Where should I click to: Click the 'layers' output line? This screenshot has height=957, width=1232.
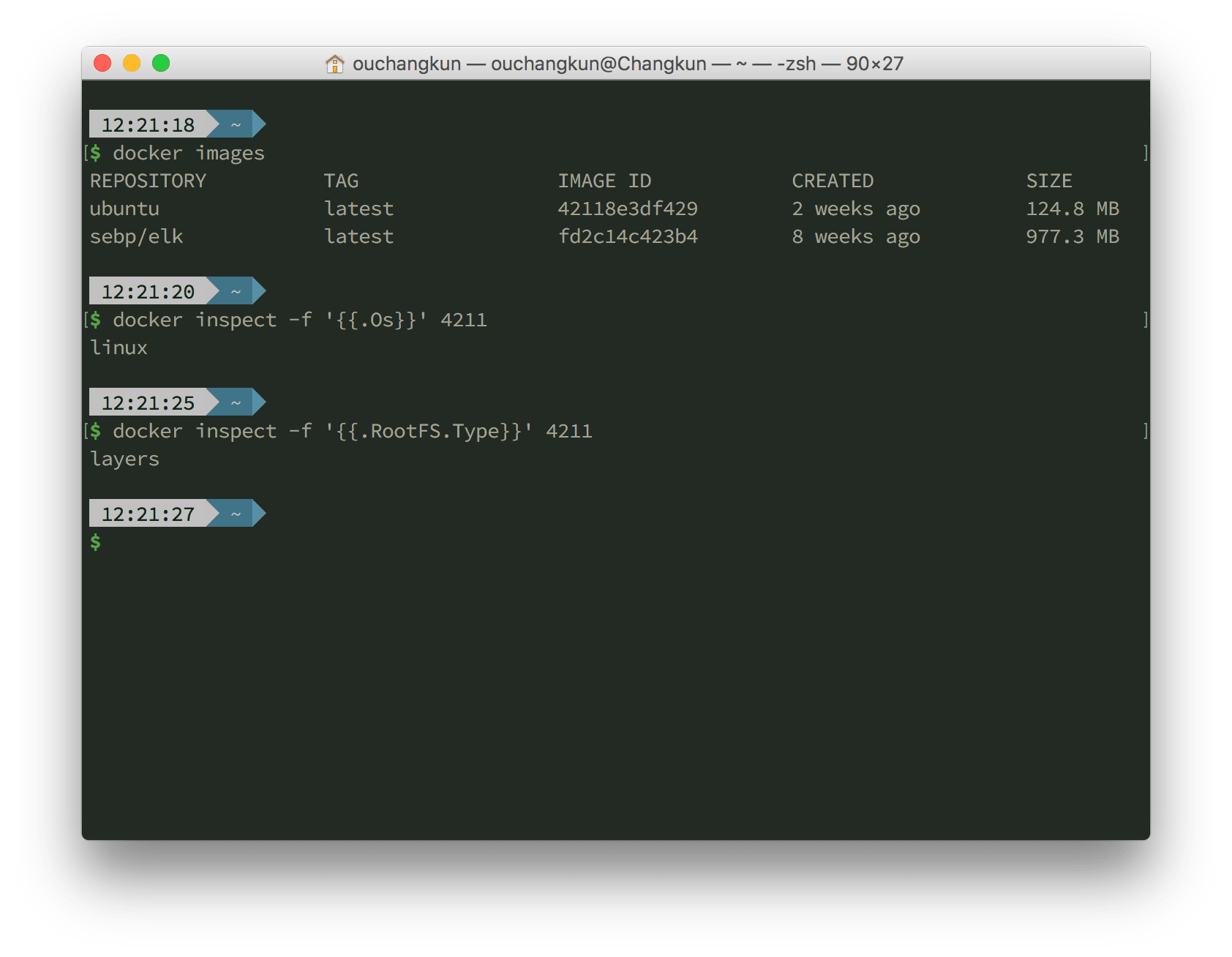pos(124,459)
